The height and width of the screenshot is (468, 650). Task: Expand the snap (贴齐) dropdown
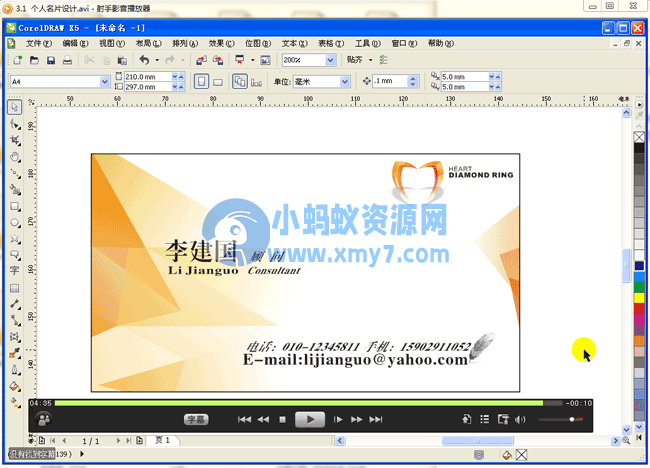click(x=371, y=60)
